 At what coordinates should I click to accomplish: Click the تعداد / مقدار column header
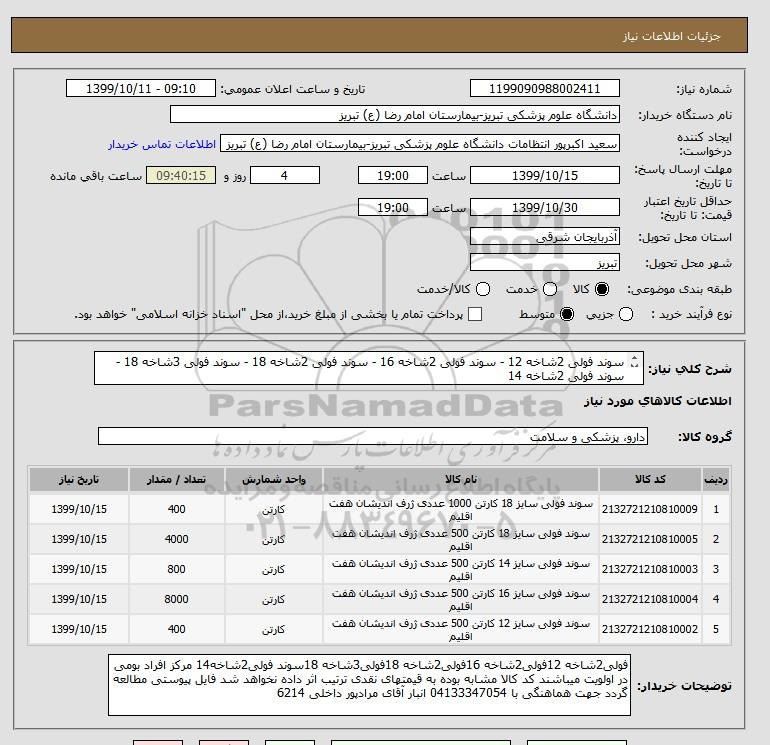(177, 479)
